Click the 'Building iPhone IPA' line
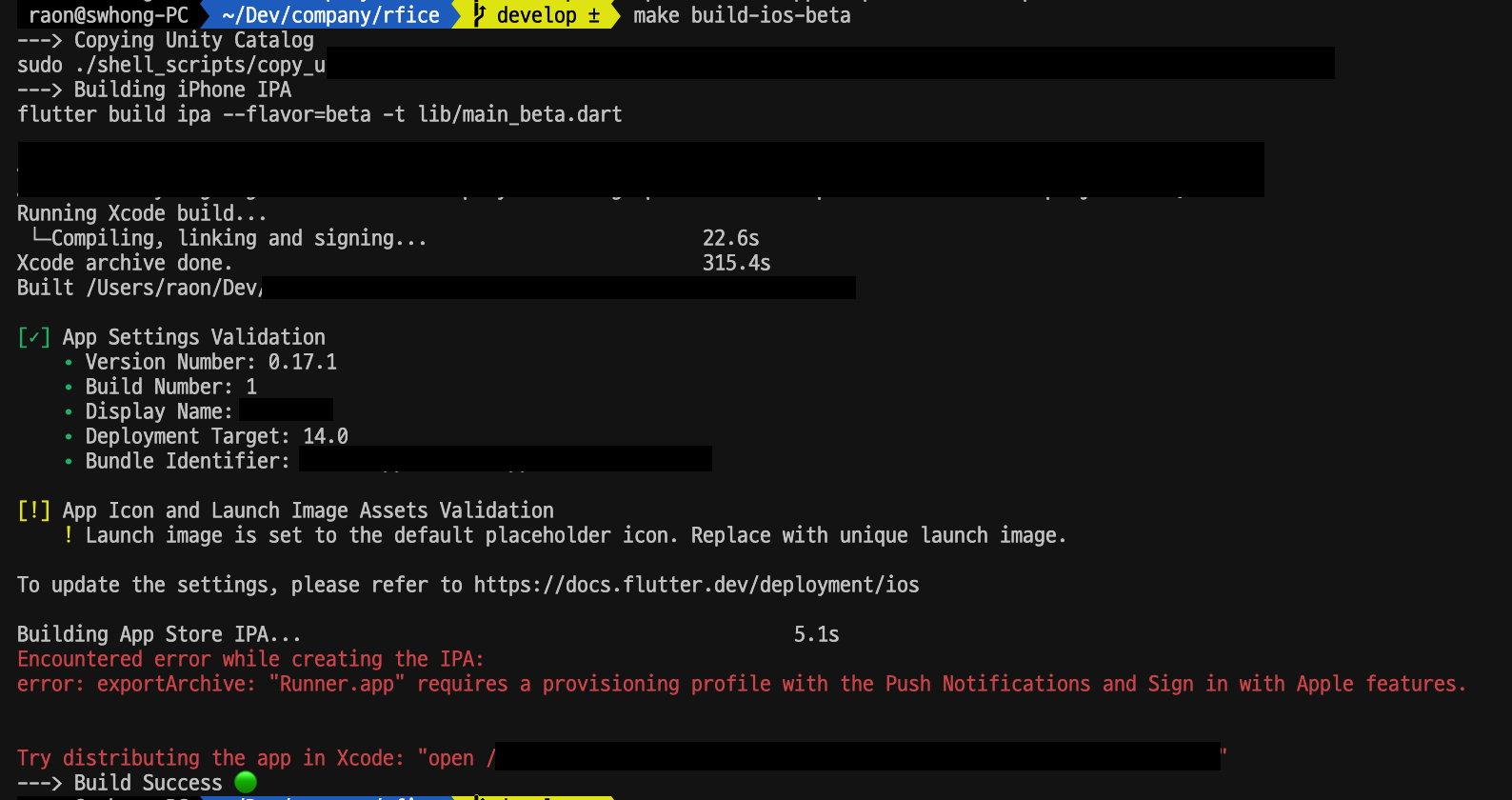 click(154, 90)
